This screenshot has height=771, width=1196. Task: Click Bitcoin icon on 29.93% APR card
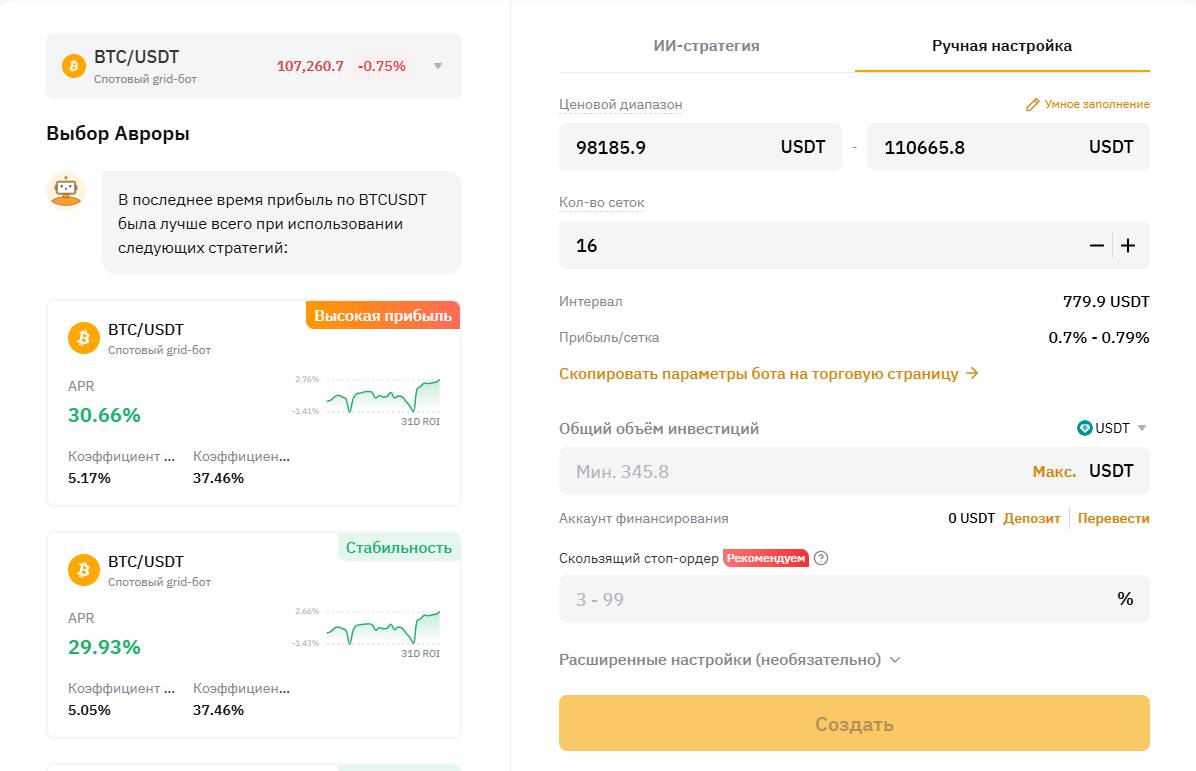84,570
